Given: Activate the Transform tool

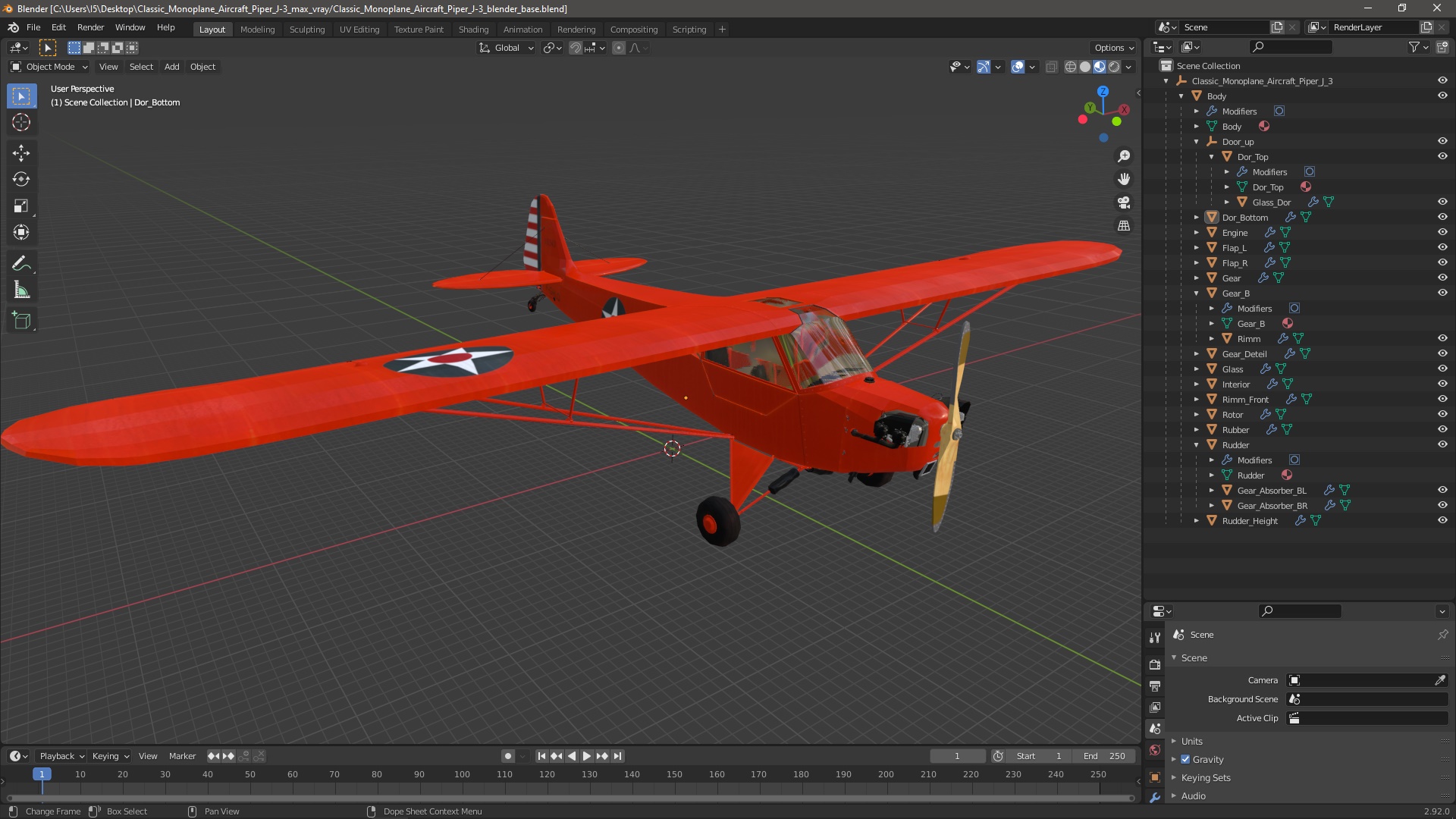Looking at the screenshot, I should click(x=21, y=233).
